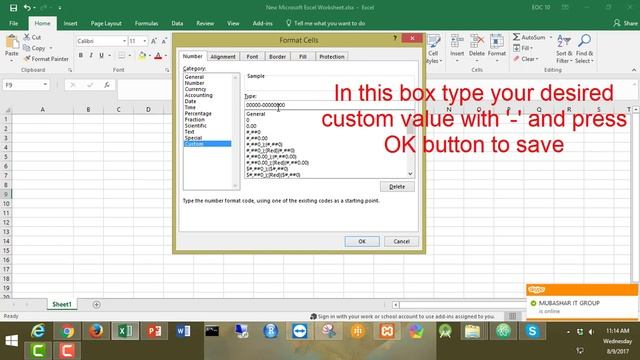The height and width of the screenshot is (360, 640).
Task: Click the Type format code field
Action: (x=329, y=105)
